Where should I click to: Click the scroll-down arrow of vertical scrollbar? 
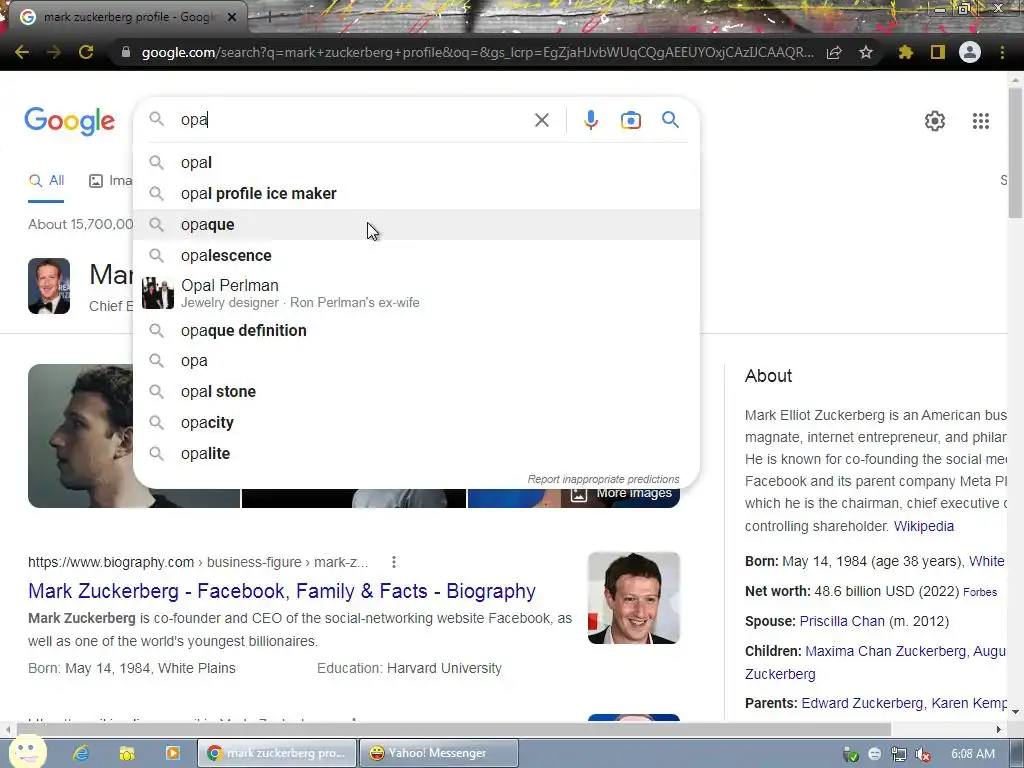[1015, 711]
